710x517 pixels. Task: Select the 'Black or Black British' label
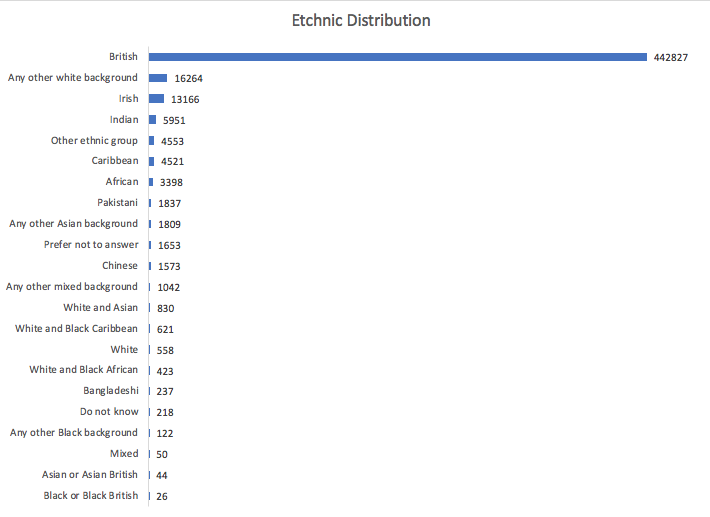pyautogui.click(x=91, y=496)
